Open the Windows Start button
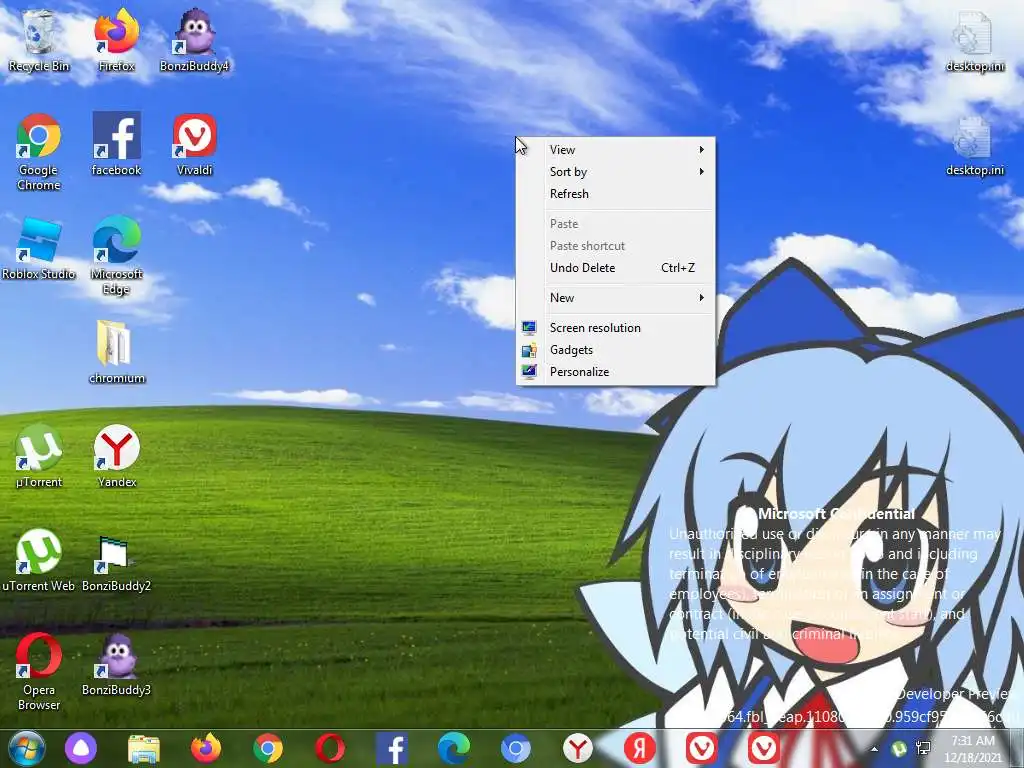 [26, 748]
